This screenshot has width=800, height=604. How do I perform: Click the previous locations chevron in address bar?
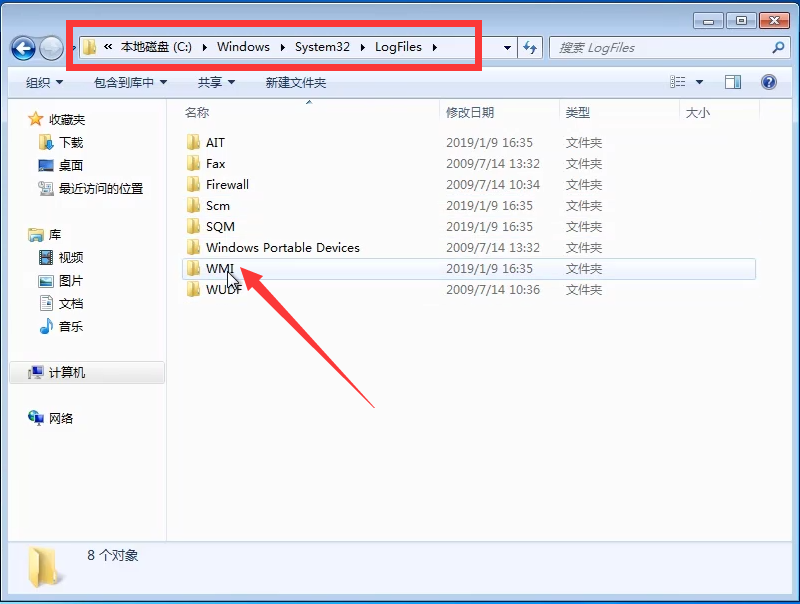(x=108, y=47)
